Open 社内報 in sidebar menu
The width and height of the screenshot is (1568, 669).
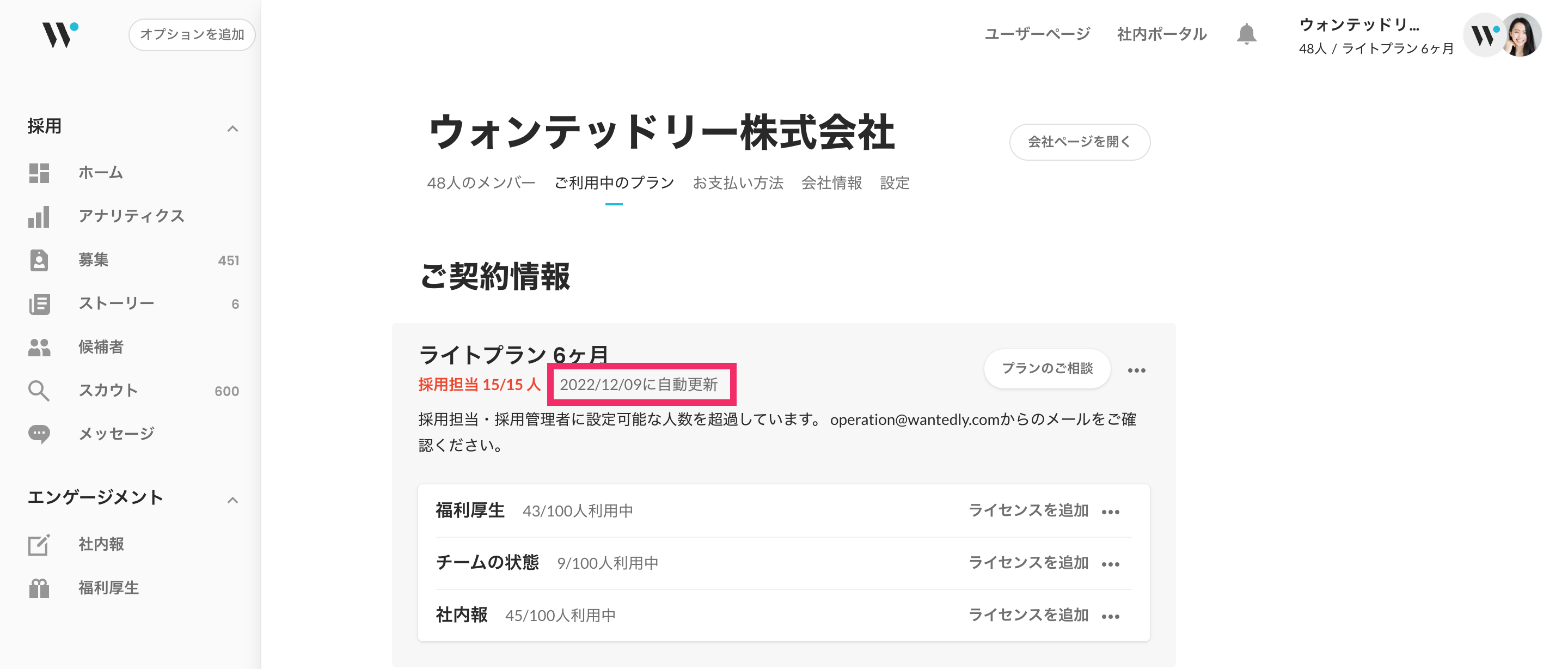[101, 545]
